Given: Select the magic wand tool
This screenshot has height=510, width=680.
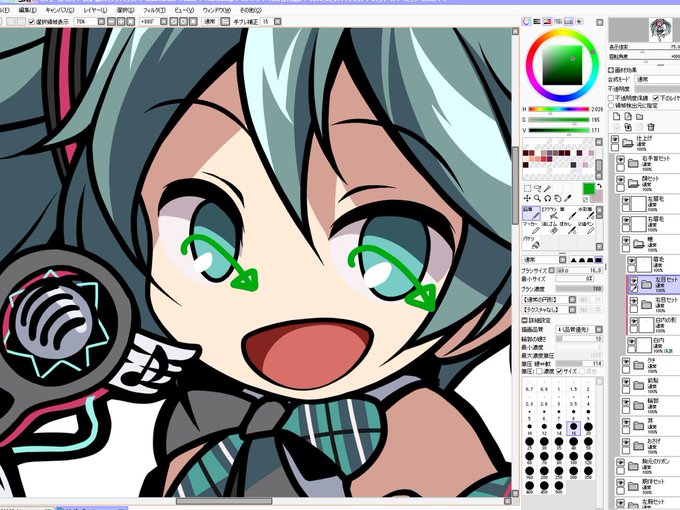Looking at the screenshot, I should (548, 188).
